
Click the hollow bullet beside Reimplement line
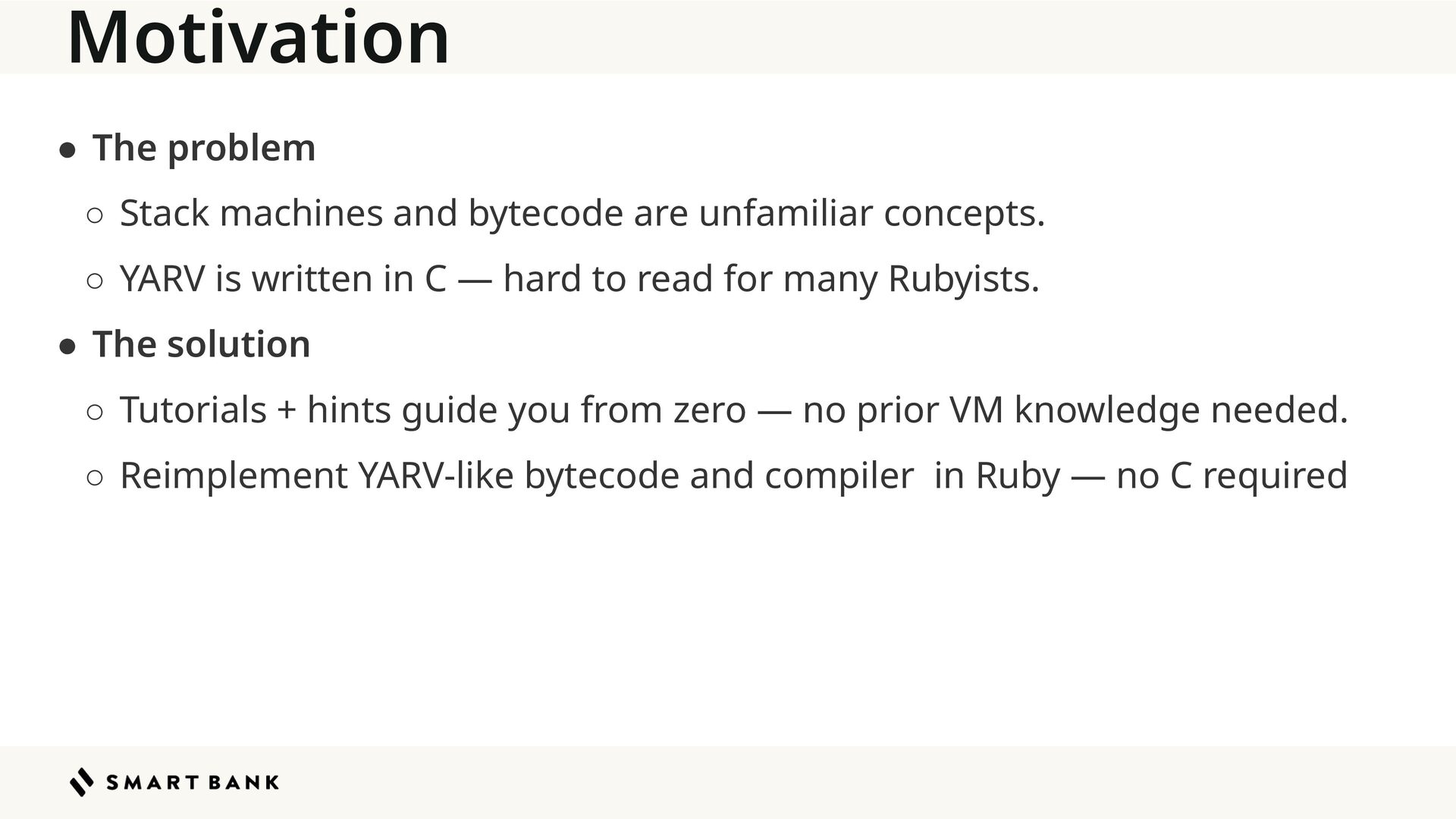(x=95, y=479)
